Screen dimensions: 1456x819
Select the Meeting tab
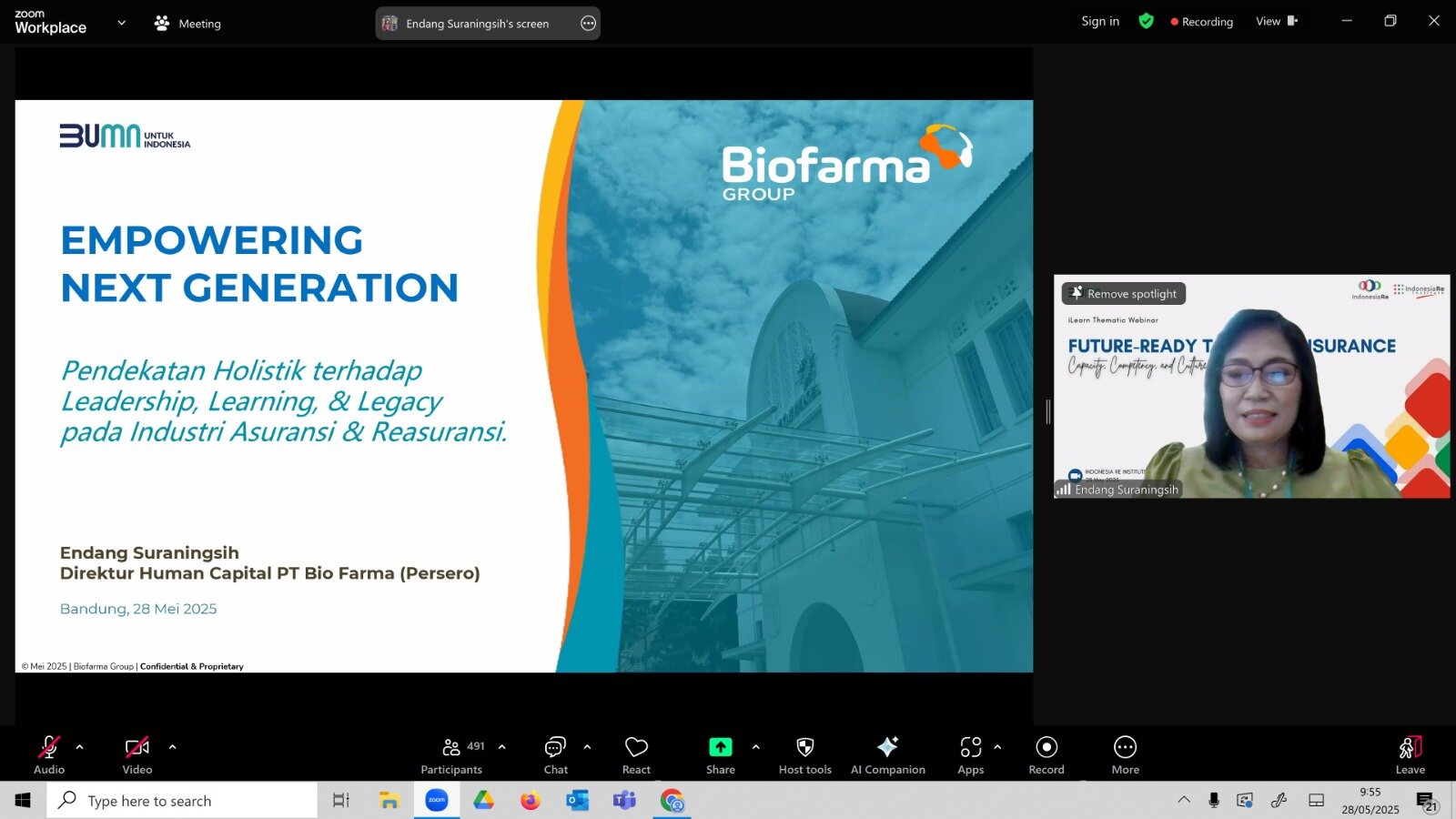click(188, 24)
